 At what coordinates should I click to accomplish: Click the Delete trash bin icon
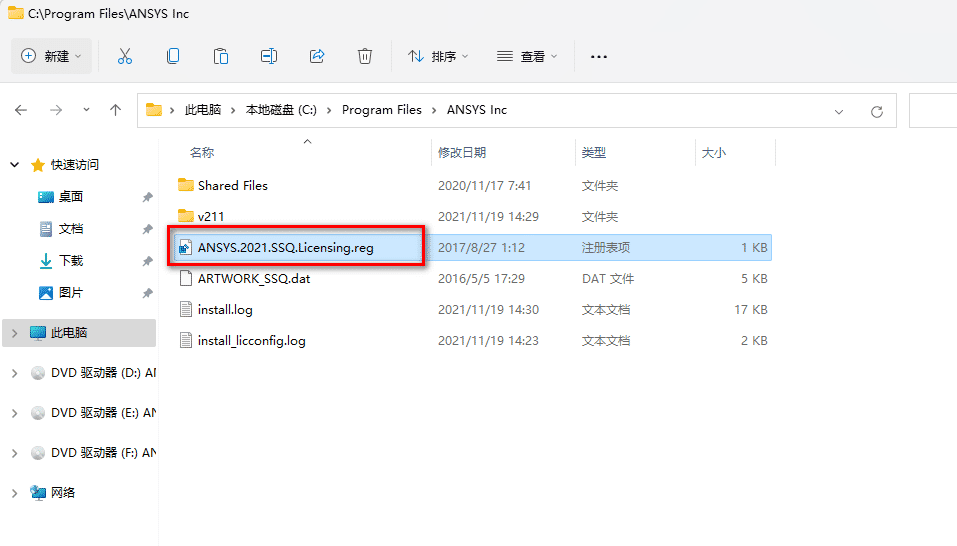click(x=365, y=57)
